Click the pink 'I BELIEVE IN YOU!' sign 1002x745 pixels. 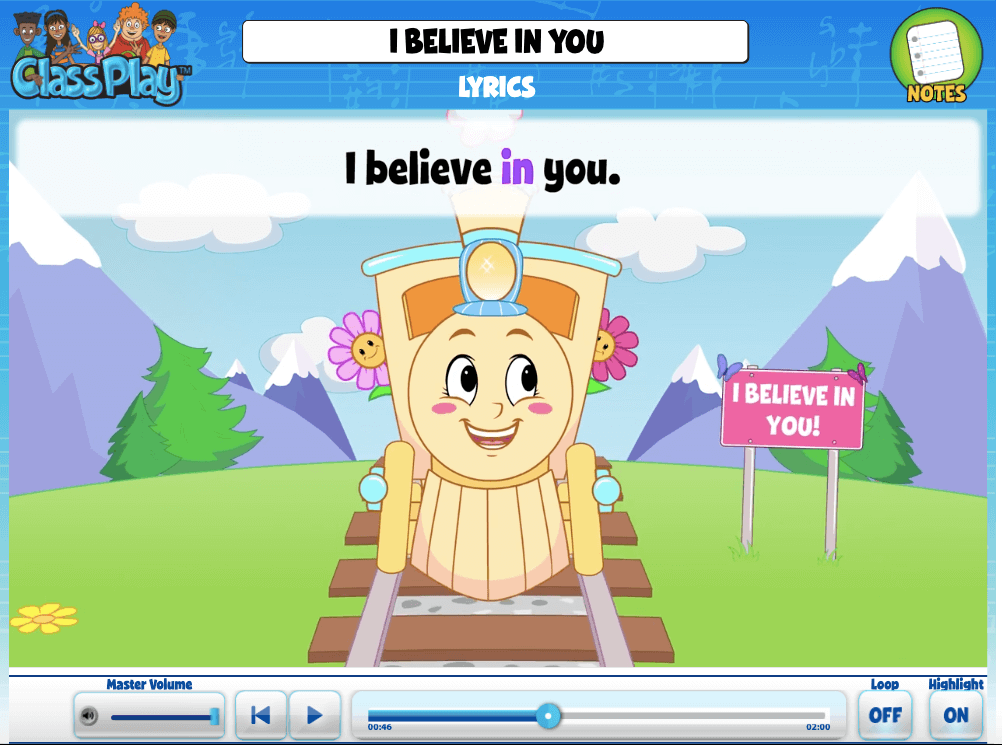792,409
